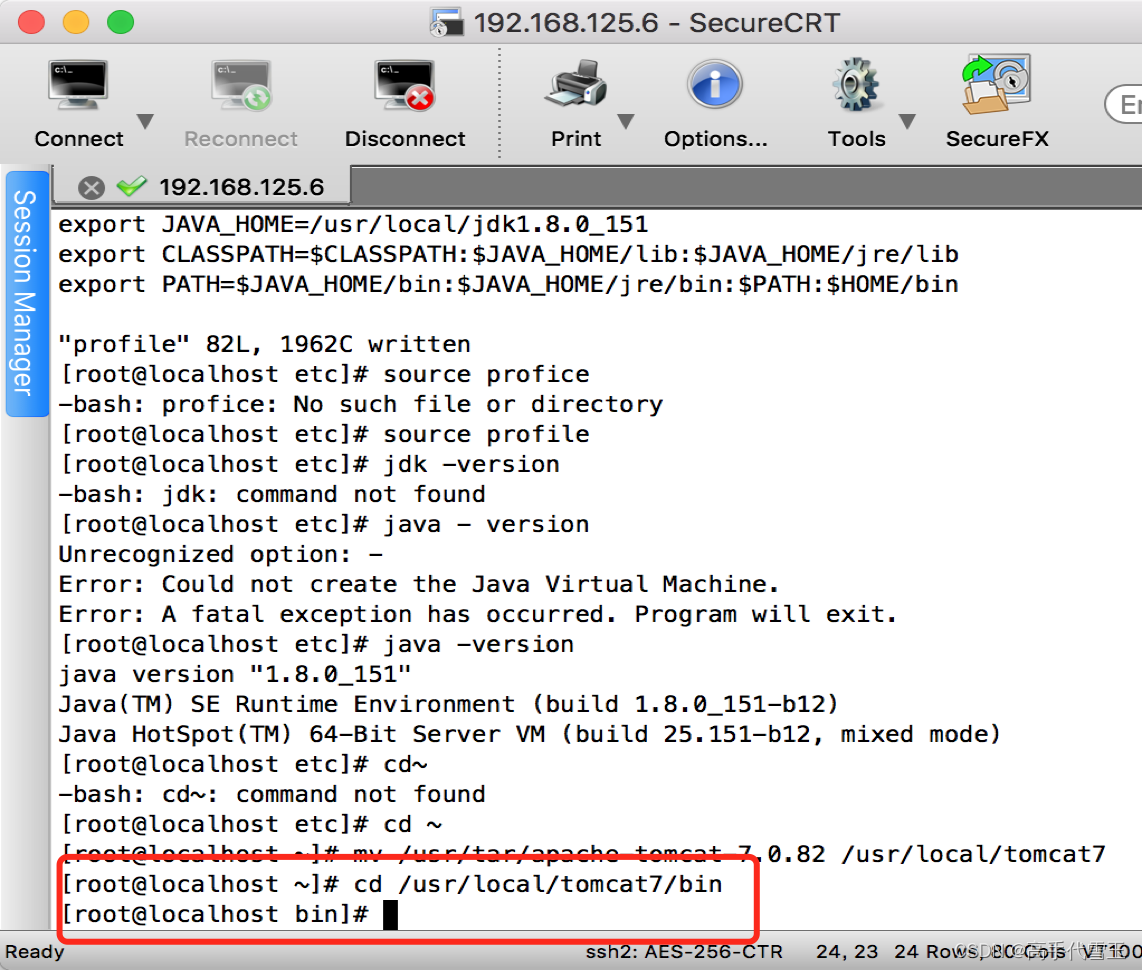Click the Ready indicator in the status bar
This screenshot has height=970, width=1142.
[34, 951]
